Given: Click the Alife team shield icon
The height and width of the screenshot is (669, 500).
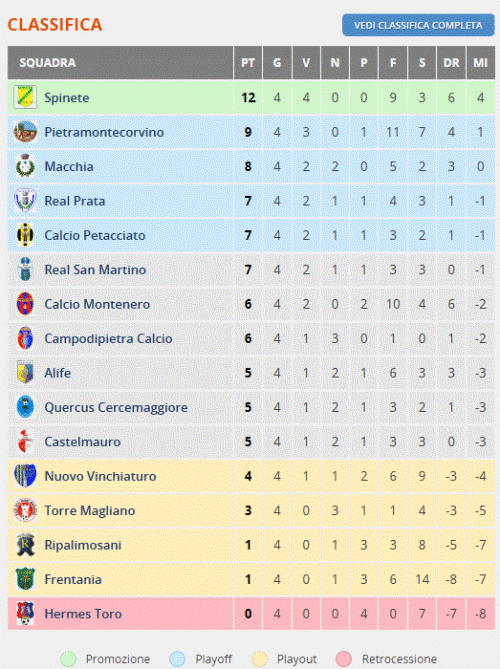Looking at the screenshot, I should [x=25, y=372].
